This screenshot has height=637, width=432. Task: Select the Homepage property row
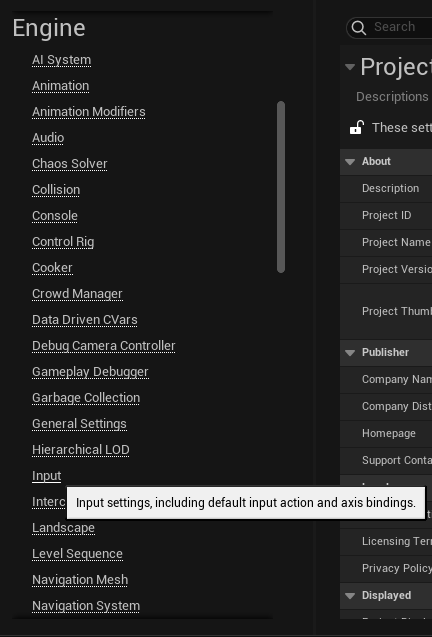[x=386, y=433]
